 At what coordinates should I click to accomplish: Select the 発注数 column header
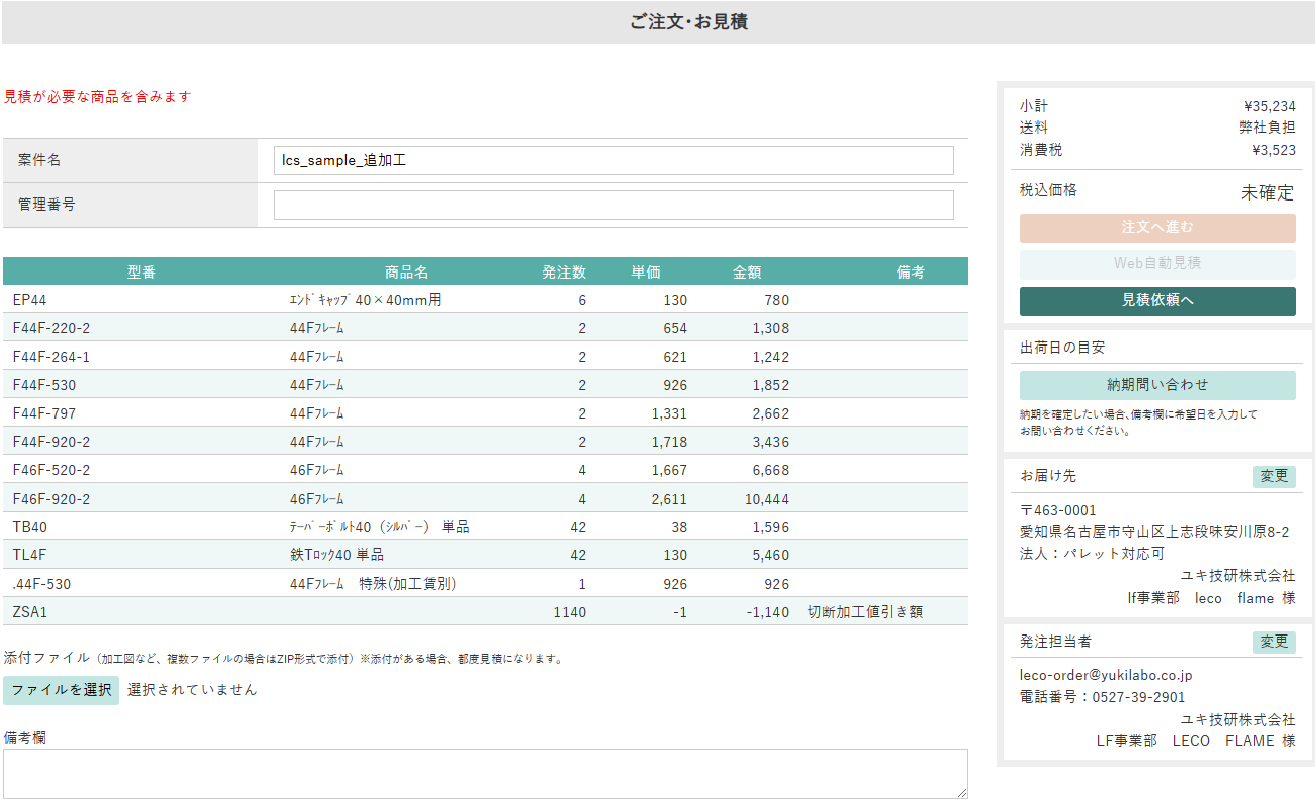point(564,272)
